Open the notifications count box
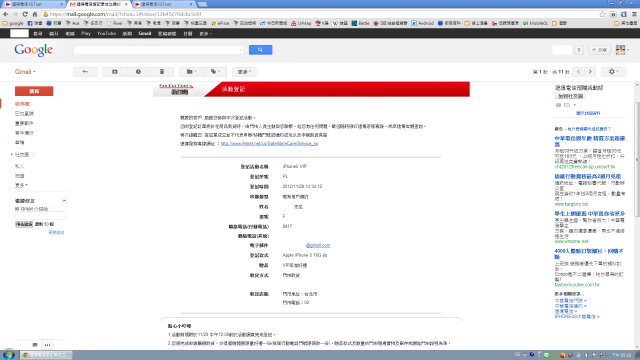640x360 pixels. (x=579, y=50)
